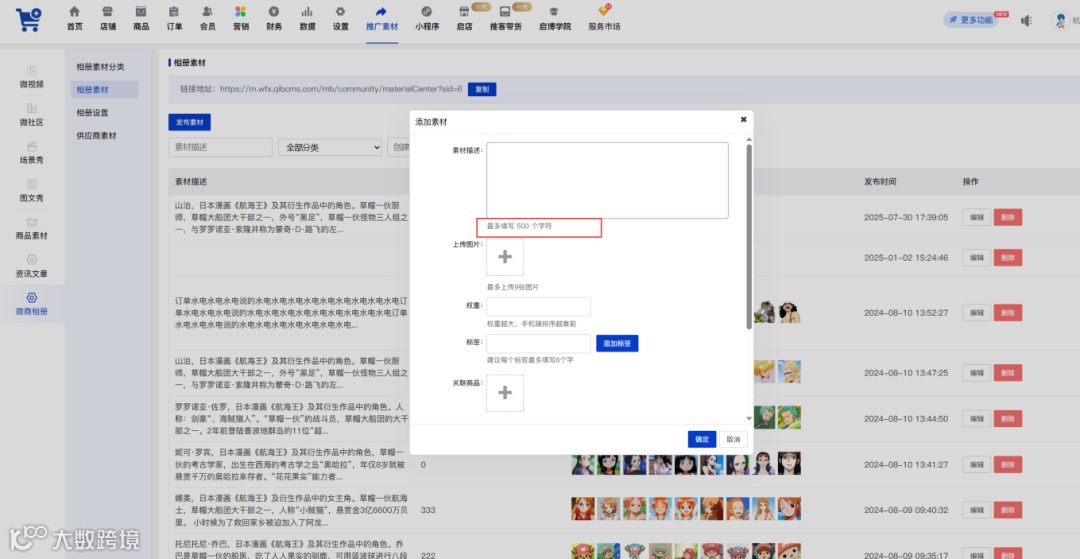Copy the link address with 复制
The image size is (1080, 559).
point(482,89)
